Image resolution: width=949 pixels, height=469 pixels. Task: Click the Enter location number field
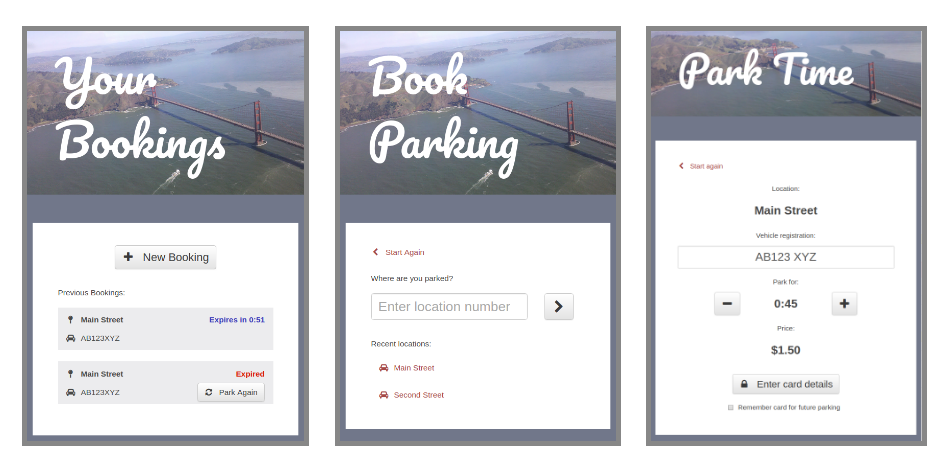(x=449, y=306)
